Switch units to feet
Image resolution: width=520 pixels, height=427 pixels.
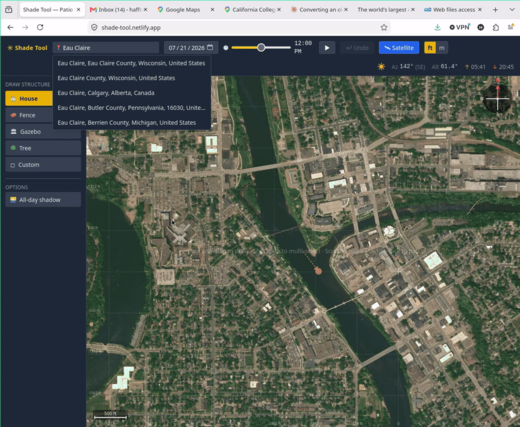pyautogui.click(x=430, y=48)
